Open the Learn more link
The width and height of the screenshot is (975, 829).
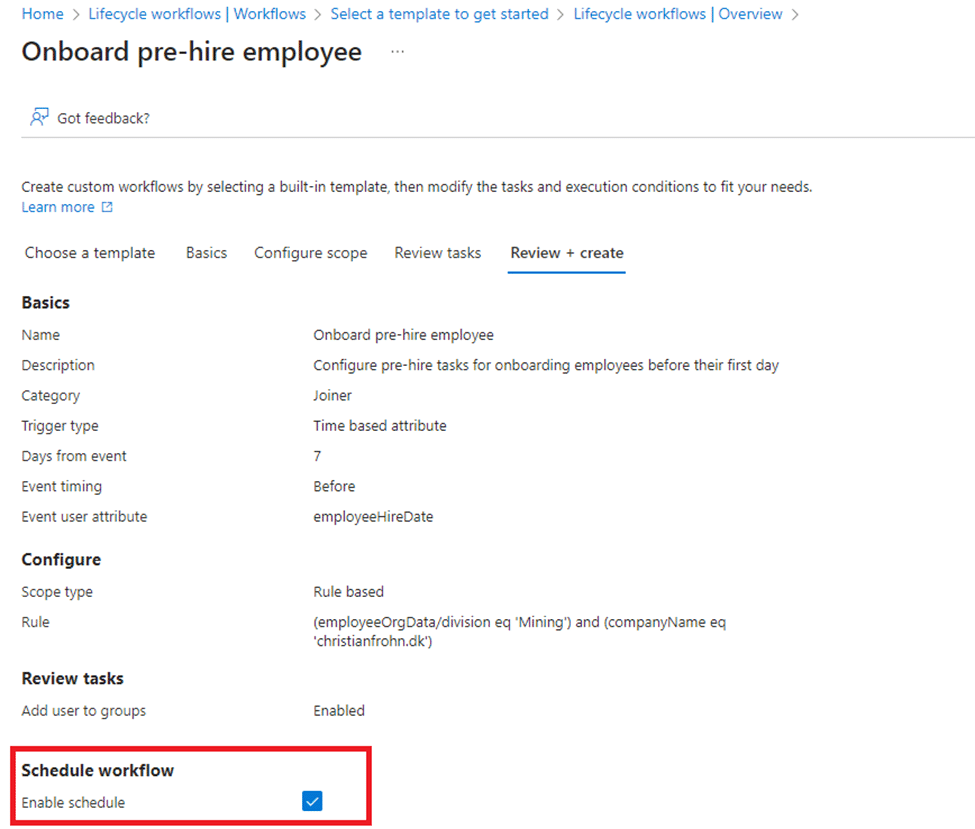[x=58, y=207]
